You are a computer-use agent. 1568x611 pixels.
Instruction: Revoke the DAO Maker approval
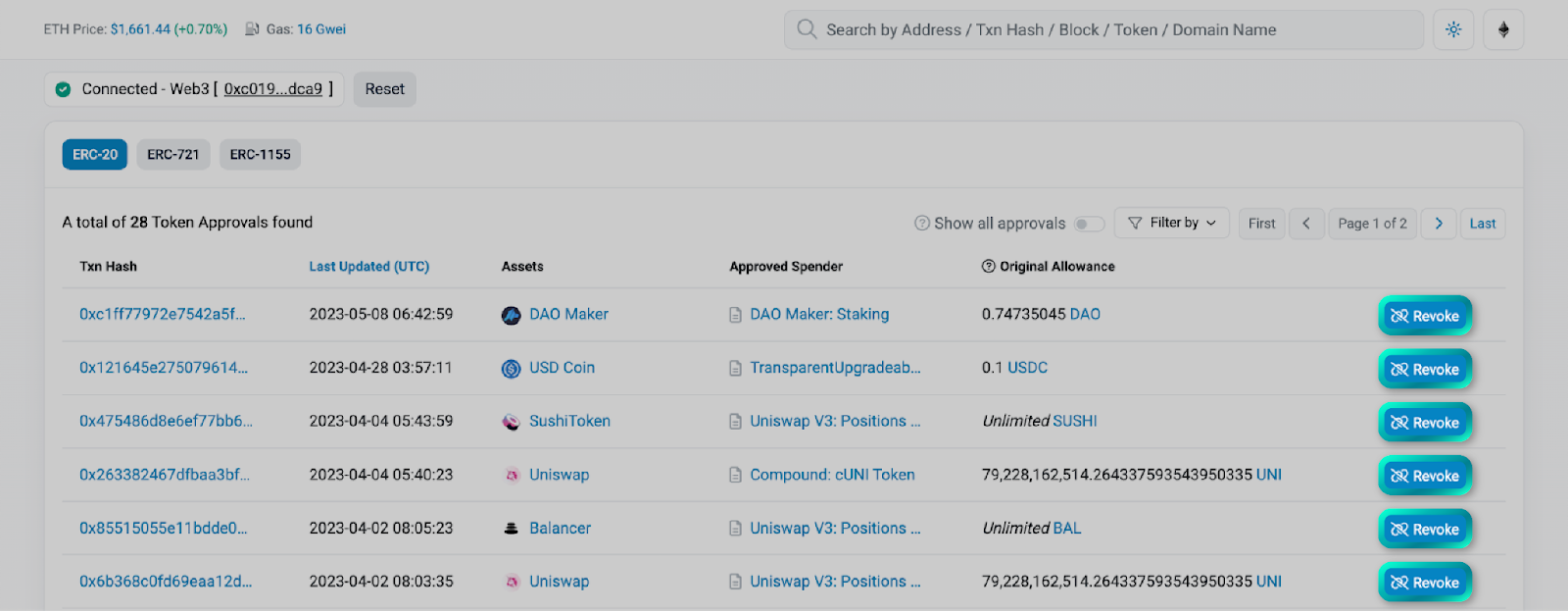point(1425,316)
